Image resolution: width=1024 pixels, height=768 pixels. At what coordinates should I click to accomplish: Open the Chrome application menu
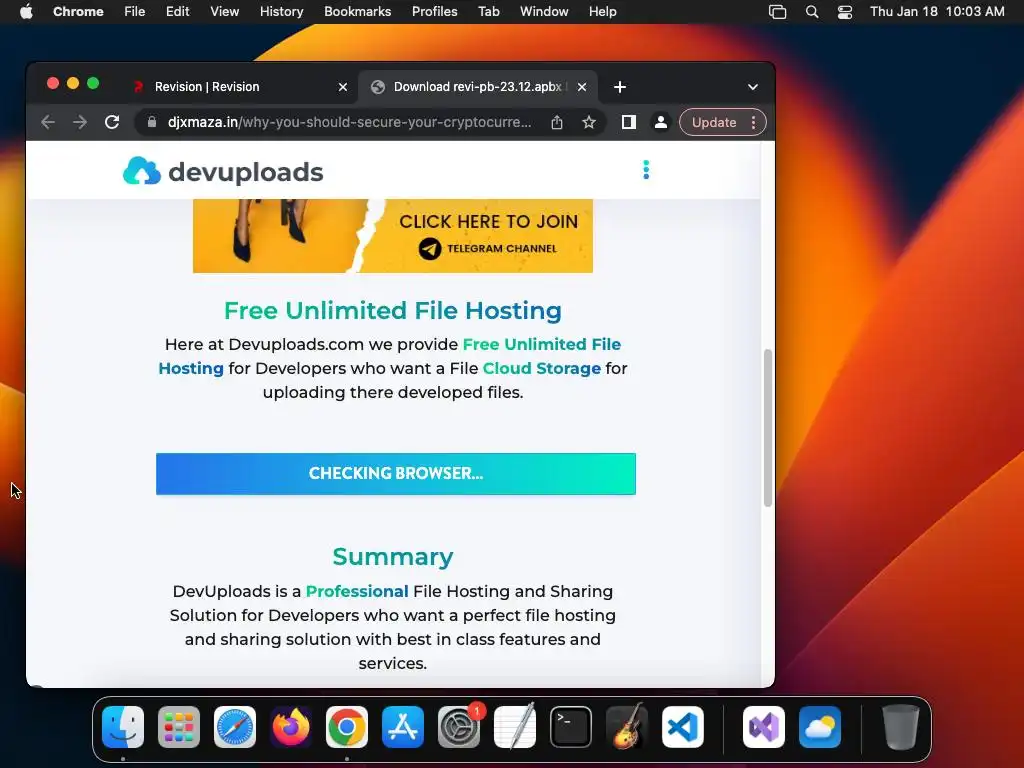tap(78, 11)
